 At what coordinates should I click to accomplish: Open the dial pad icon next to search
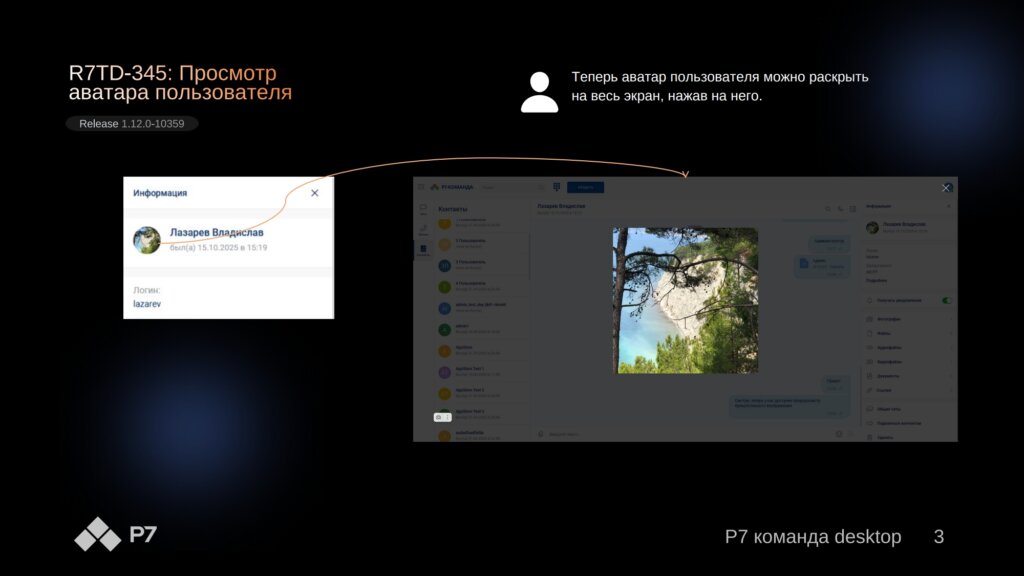pyautogui.click(x=556, y=187)
